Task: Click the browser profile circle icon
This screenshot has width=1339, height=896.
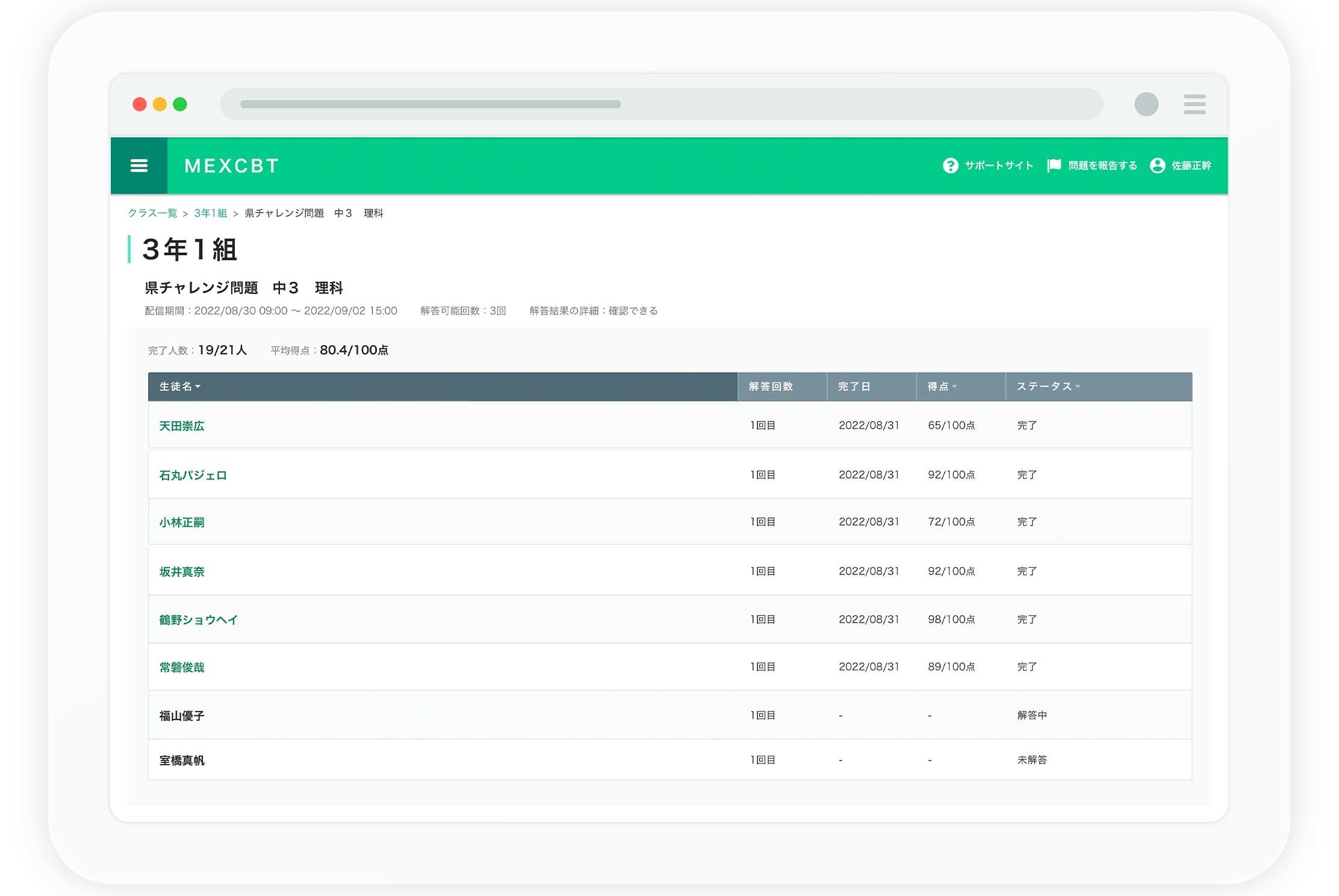Action: [x=1146, y=104]
